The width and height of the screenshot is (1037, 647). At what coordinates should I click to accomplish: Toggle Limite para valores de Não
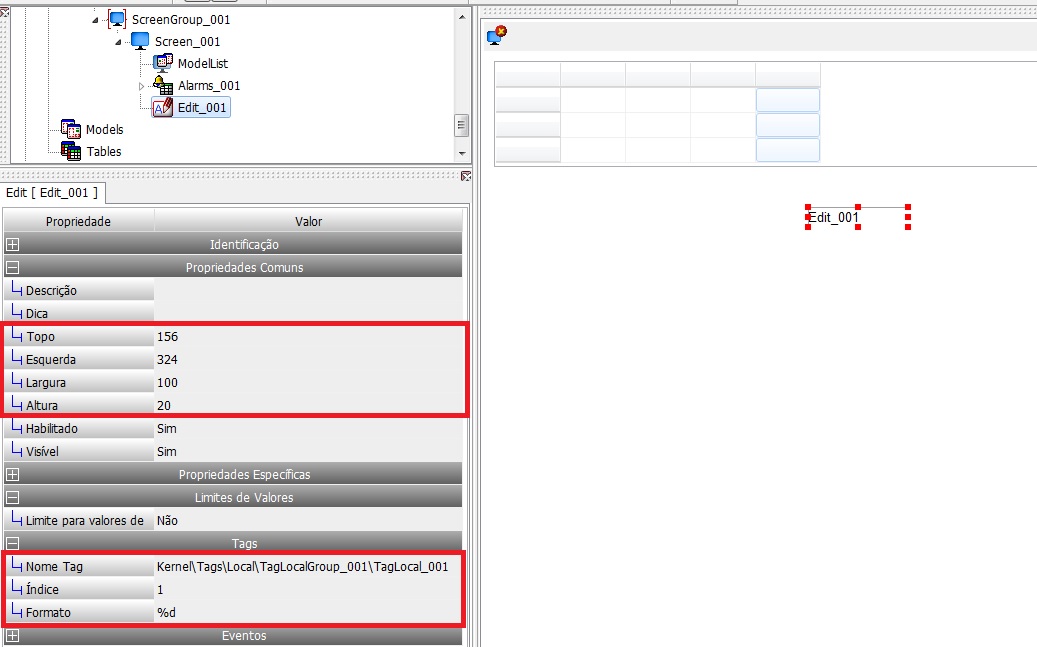pyautogui.click(x=308, y=521)
